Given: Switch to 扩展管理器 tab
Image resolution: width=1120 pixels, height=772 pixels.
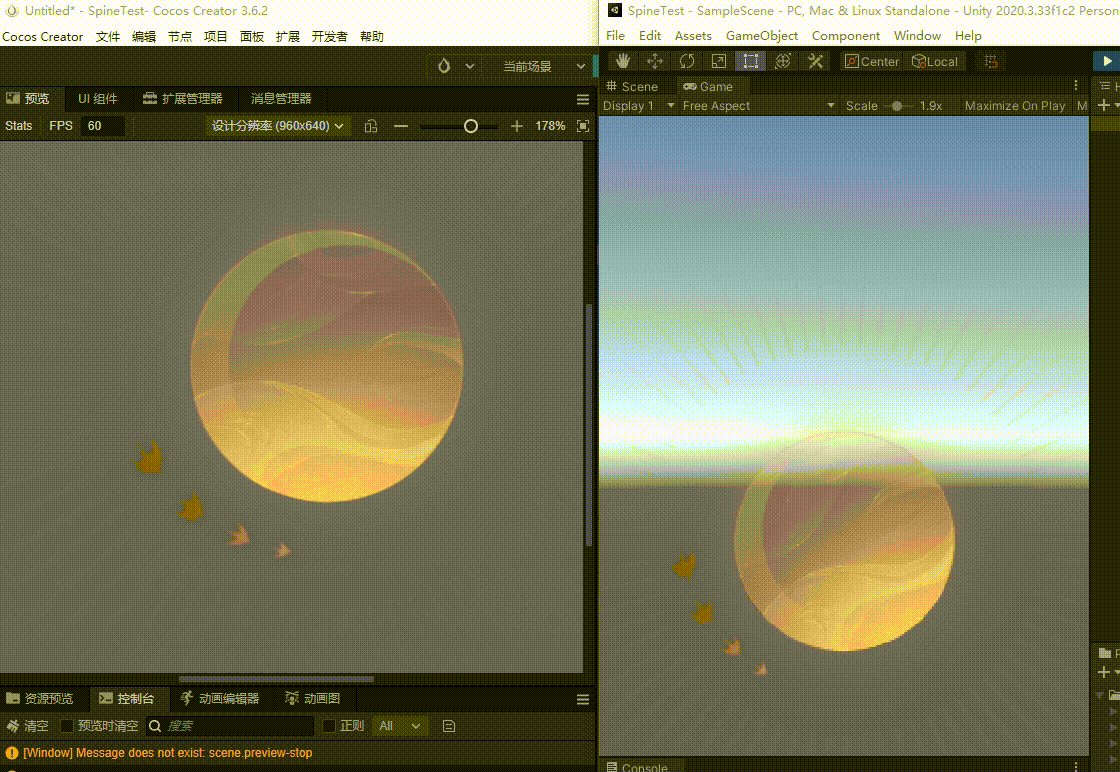Looking at the screenshot, I should coord(183,99).
